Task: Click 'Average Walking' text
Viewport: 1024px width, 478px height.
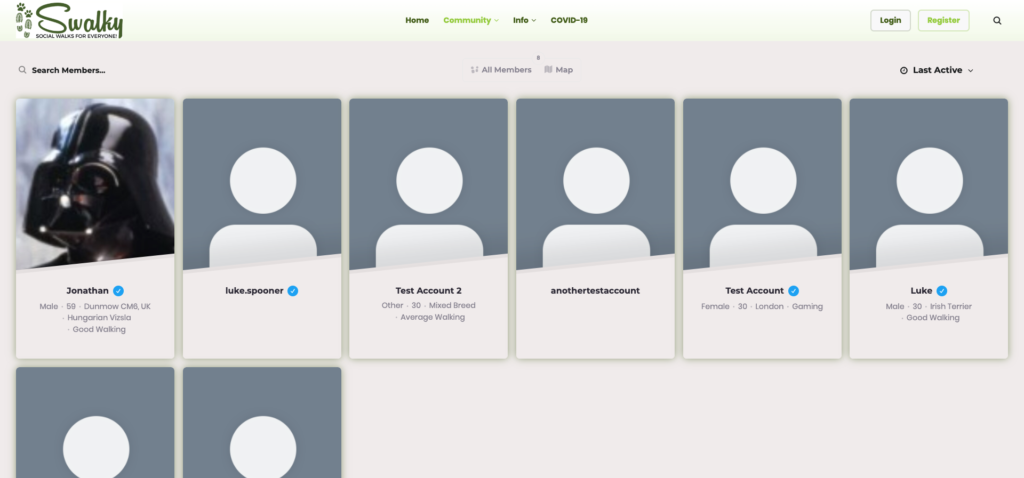Action: 432,317
